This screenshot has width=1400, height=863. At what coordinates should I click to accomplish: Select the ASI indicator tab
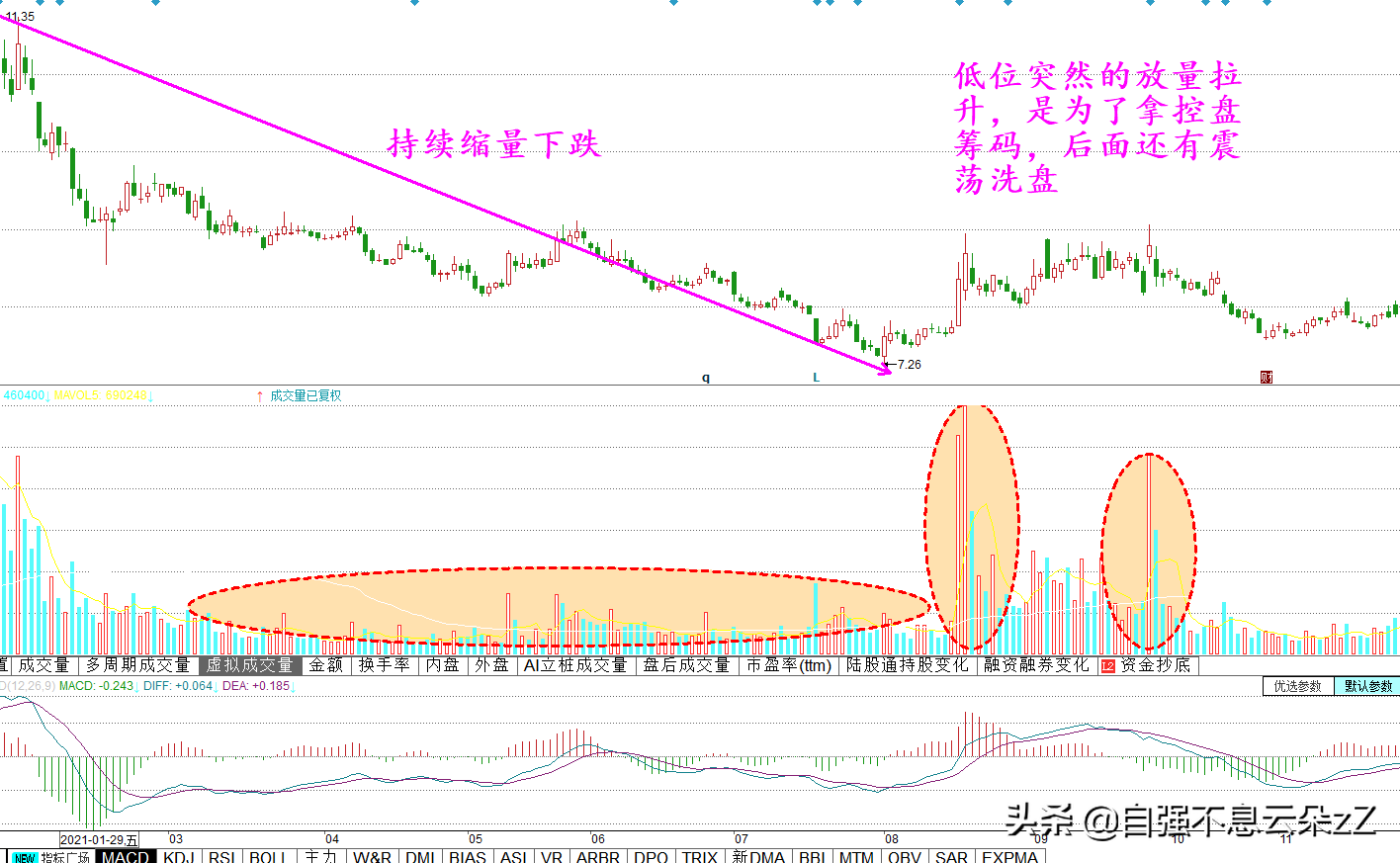tap(513, 857)
